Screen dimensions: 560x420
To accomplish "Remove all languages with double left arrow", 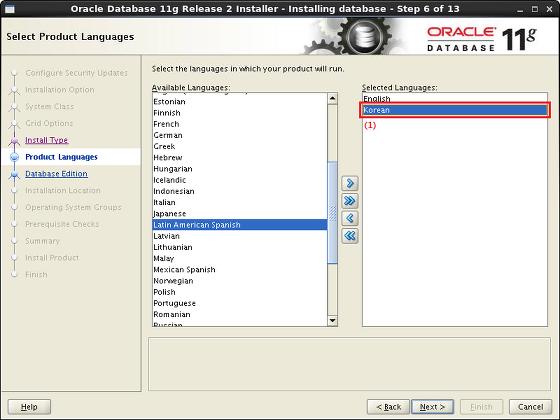I will [x=350, y=235].
